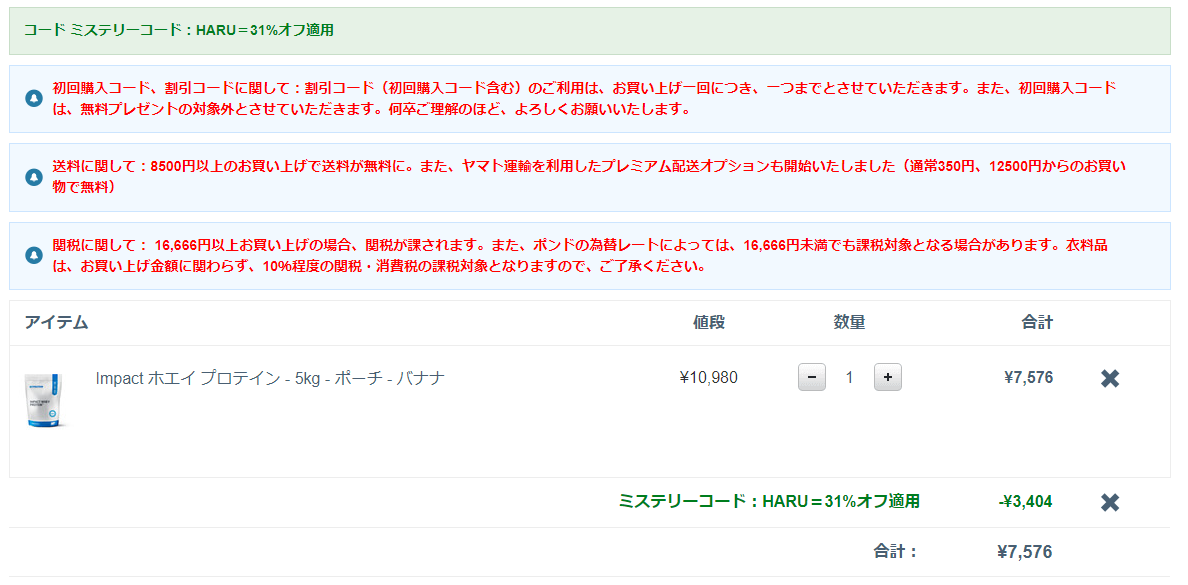Click the アイテム column header
Image resolution: width=1188 pixels, height=585 pixels.
click(56, 322)
